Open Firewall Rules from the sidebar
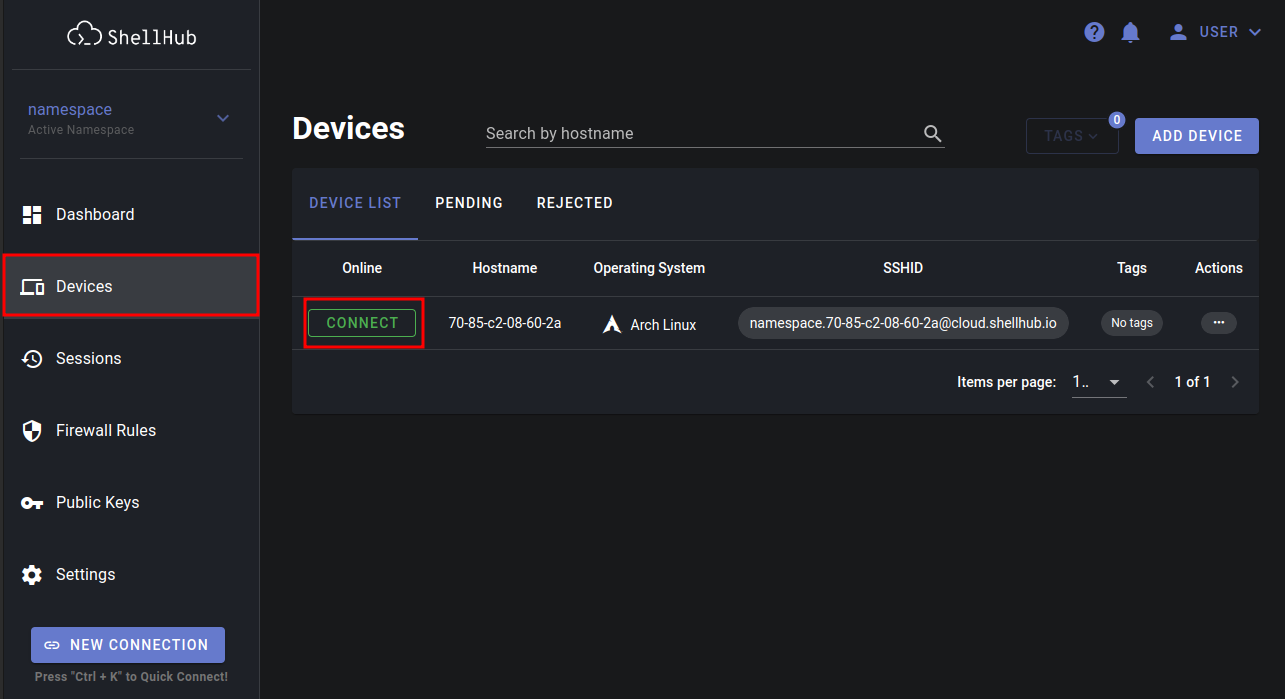This screenshot has width=1285, height=699. click(x=130, y=431)
